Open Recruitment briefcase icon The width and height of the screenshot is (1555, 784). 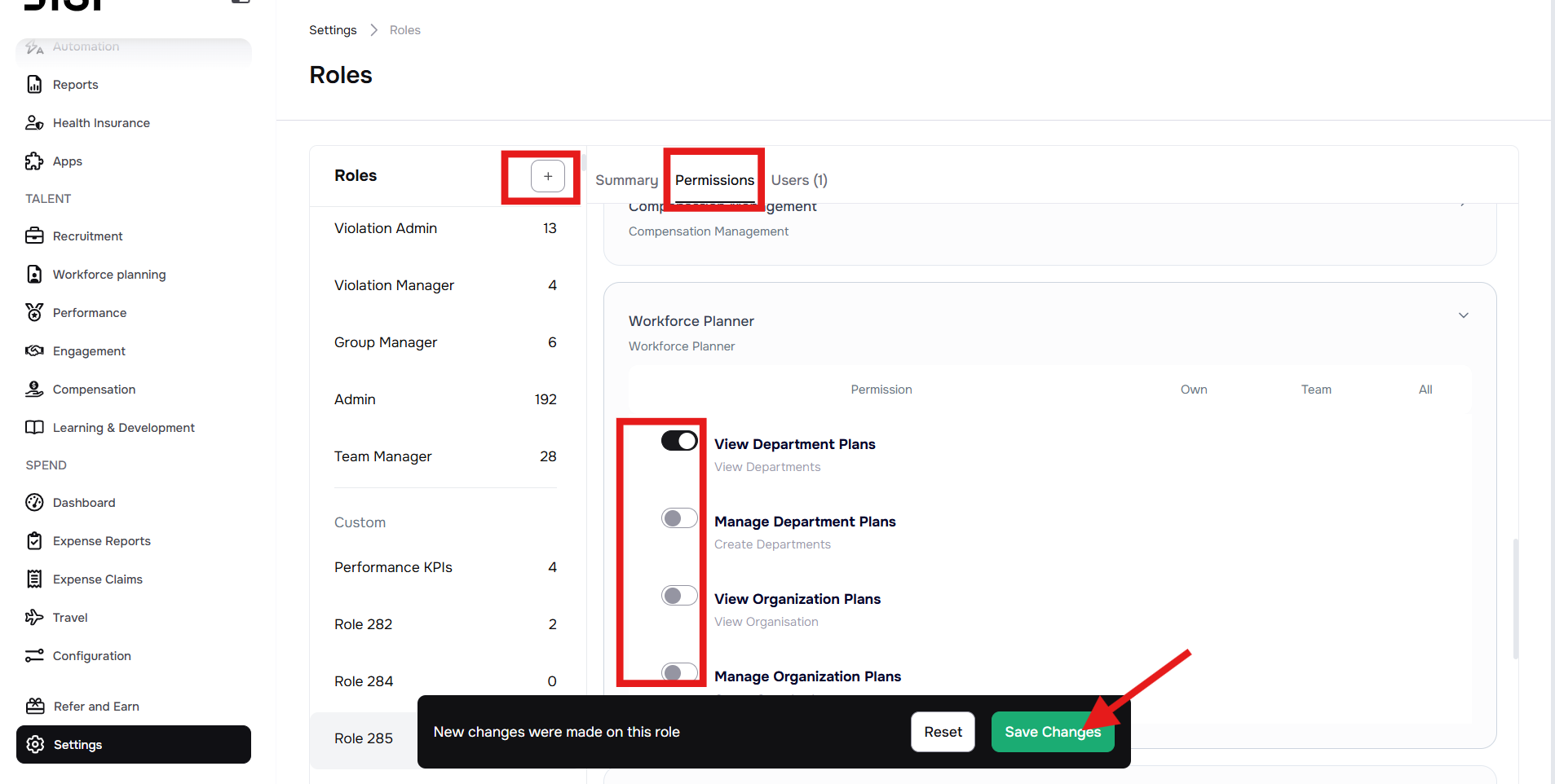[x=34, y=236]
